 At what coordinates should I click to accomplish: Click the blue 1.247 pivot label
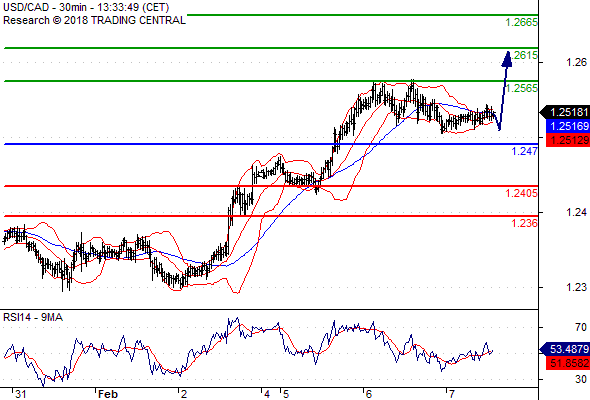tap(525, 151)
